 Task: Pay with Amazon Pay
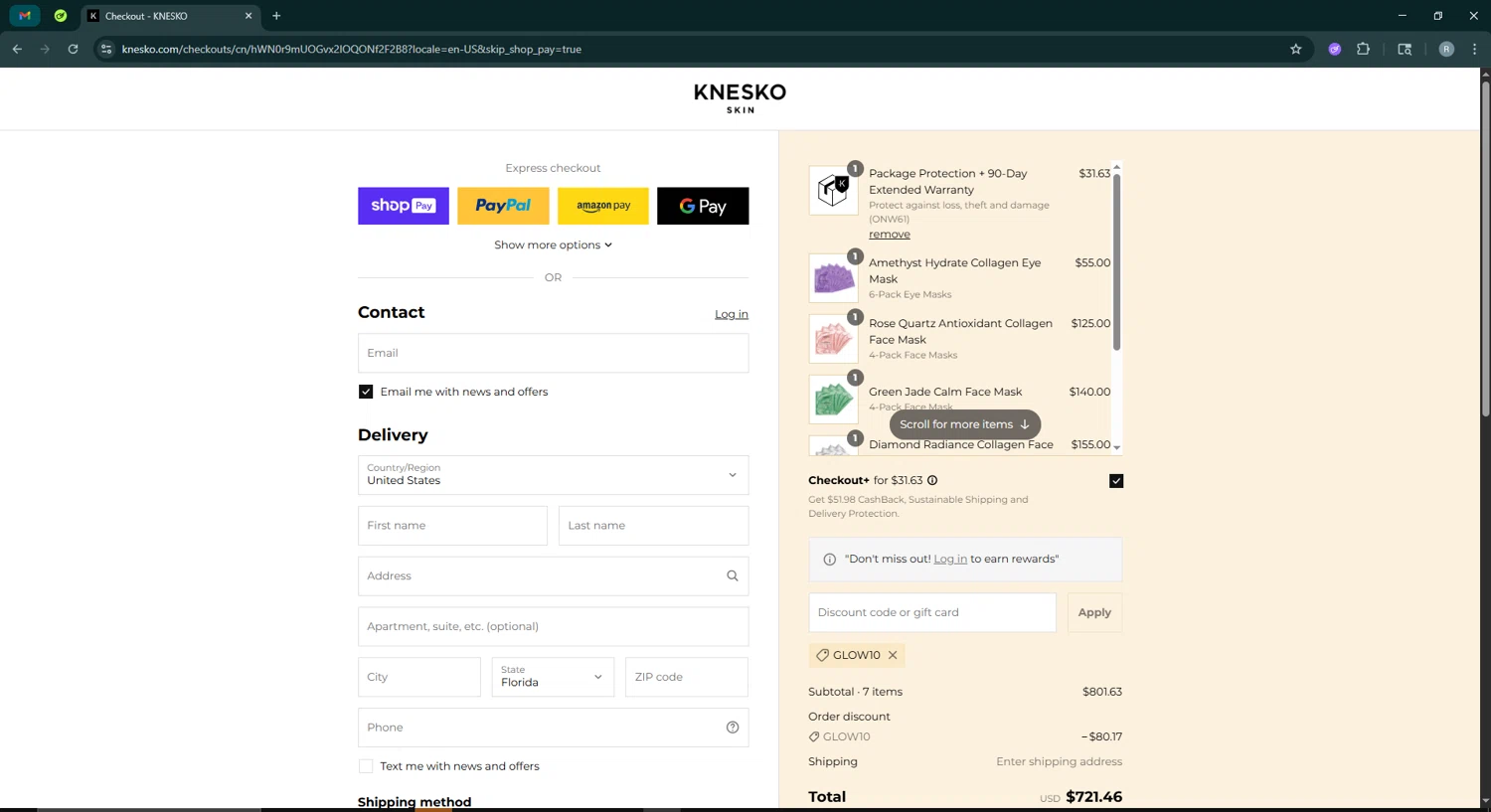(x=603, y=206)
